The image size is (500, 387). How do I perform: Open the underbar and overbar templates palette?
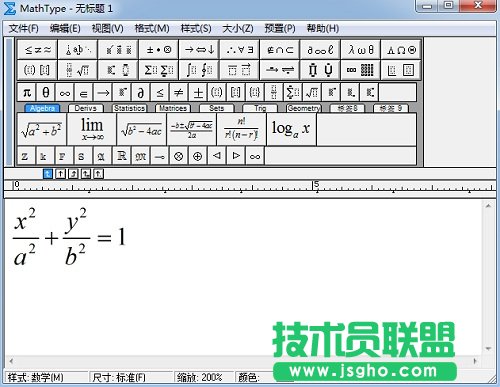pos(240,70)
